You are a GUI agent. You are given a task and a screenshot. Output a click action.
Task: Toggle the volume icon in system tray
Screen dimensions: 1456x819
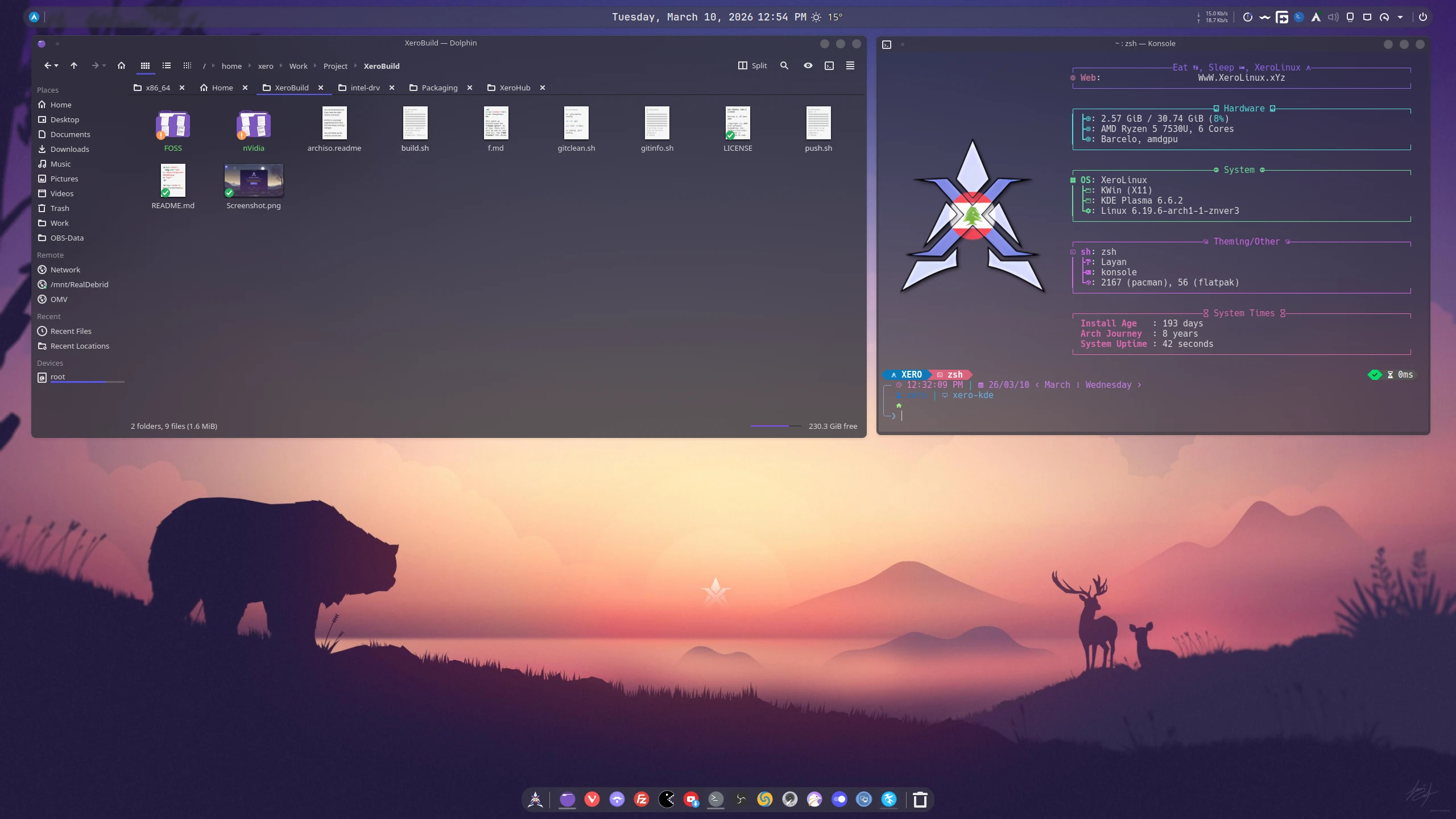(1333, 17)
